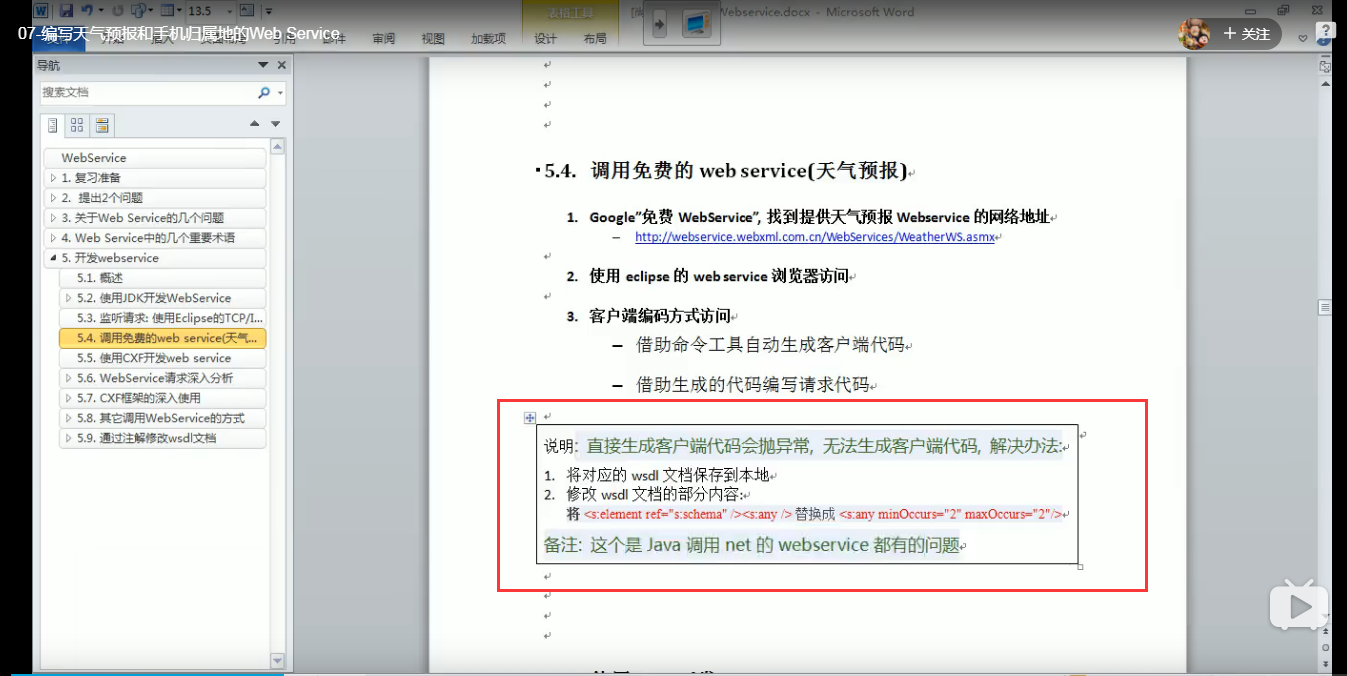The width and height of the screenshot is (1347, 676).
Task: Select the browse search results icon
Action: [x=102, y=125]
